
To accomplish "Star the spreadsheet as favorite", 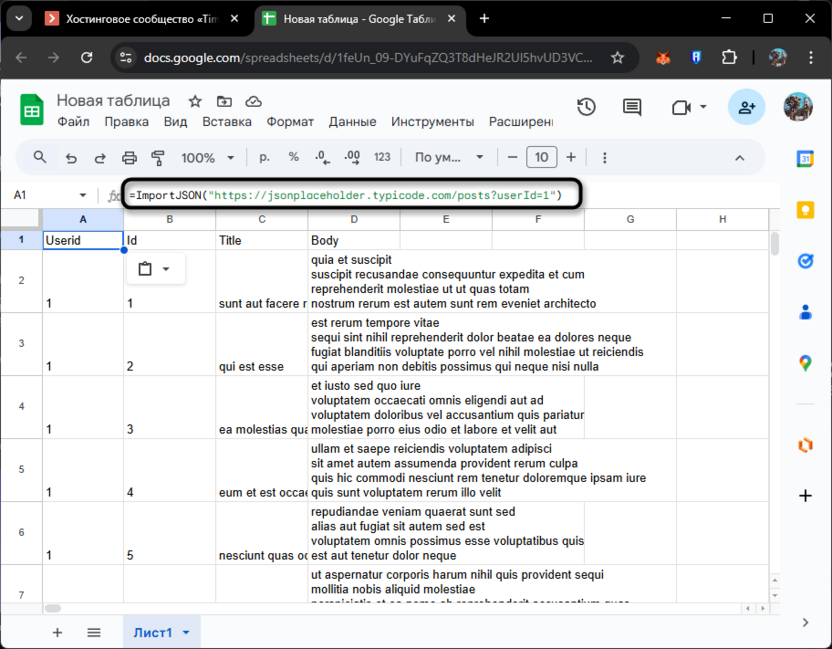I will (193, 101).
